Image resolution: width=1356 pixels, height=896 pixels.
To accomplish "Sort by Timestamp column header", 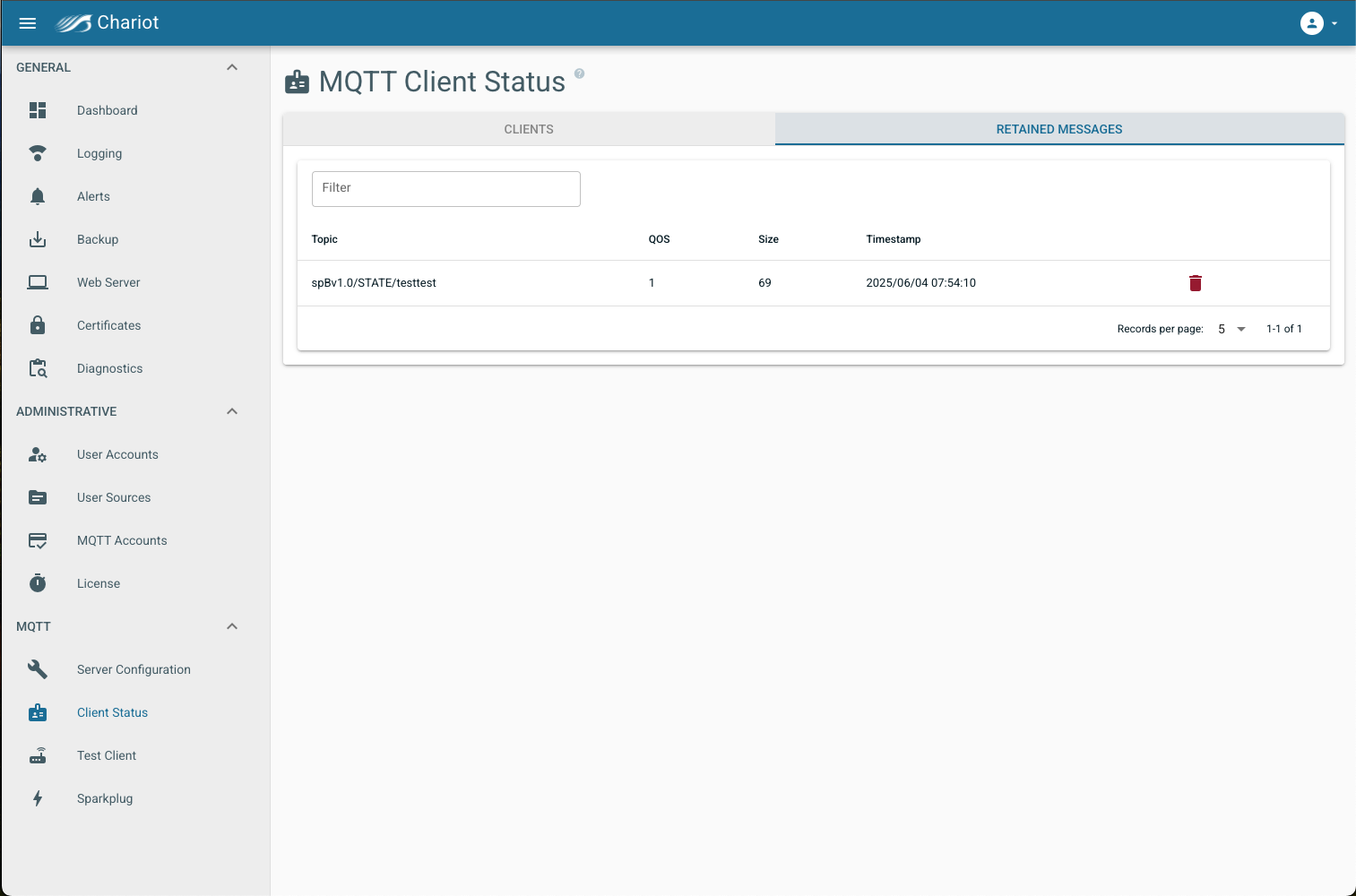I will tap(893, 239).
